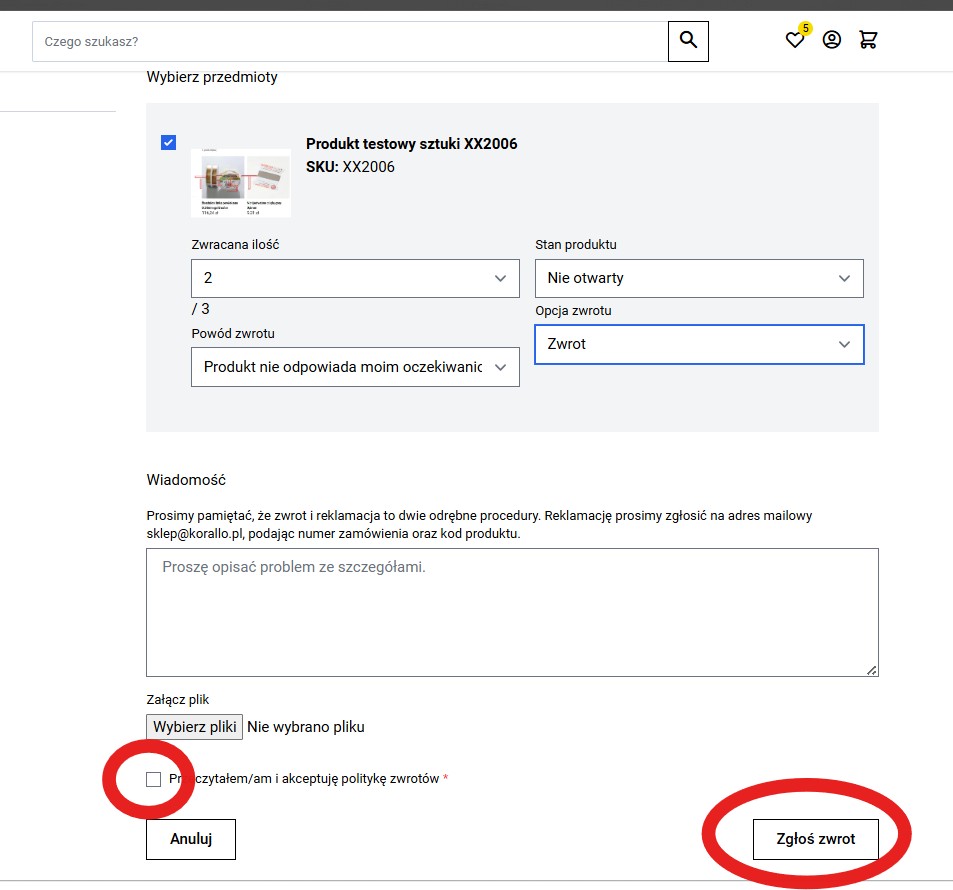Viewport: 953px width, 890px height.
Task: Open the user account icon
Action: point(832,41)
